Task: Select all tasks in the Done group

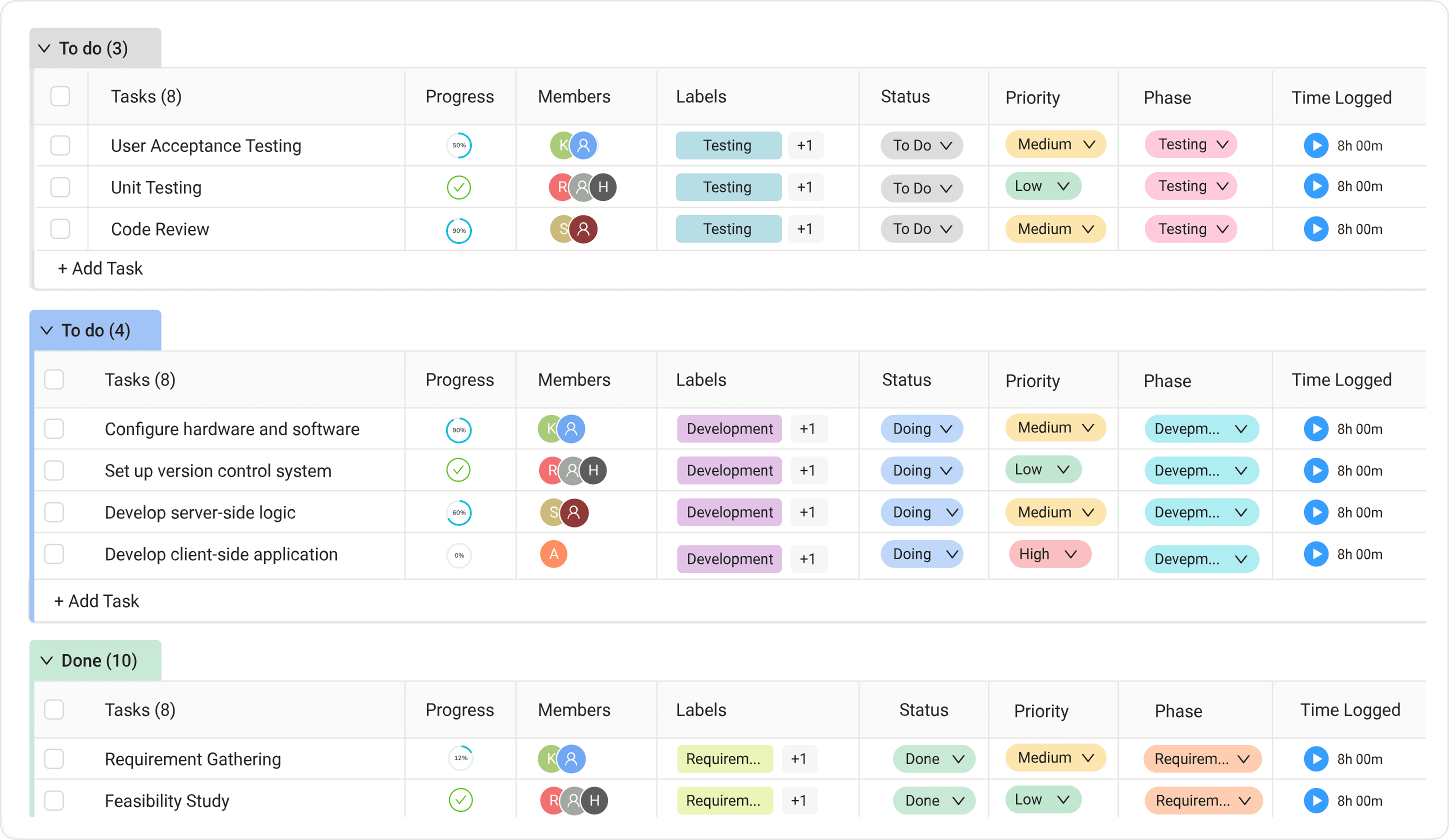Action: (53, 709)
